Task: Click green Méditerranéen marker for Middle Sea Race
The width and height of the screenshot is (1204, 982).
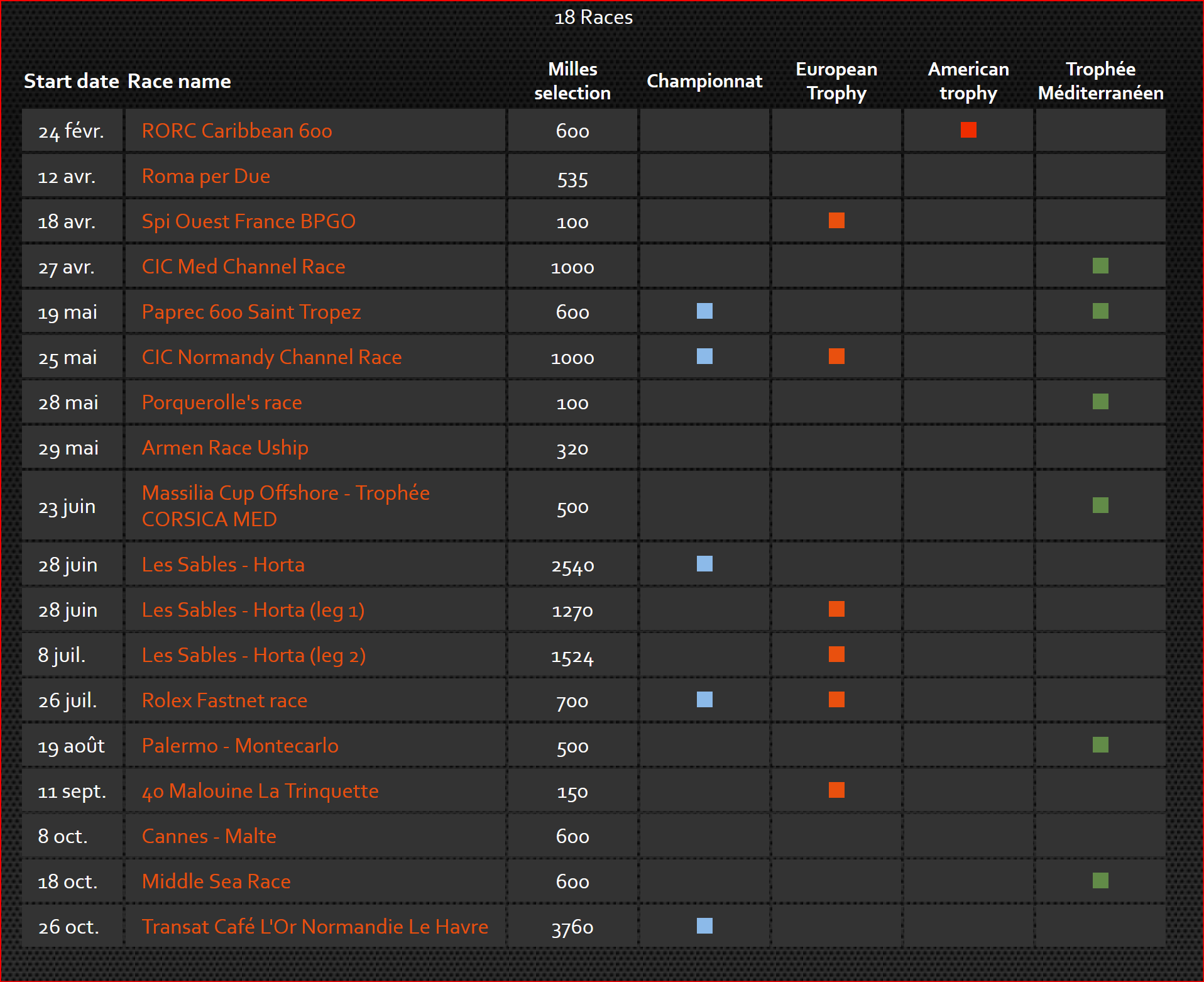Action: (1100, 881)
